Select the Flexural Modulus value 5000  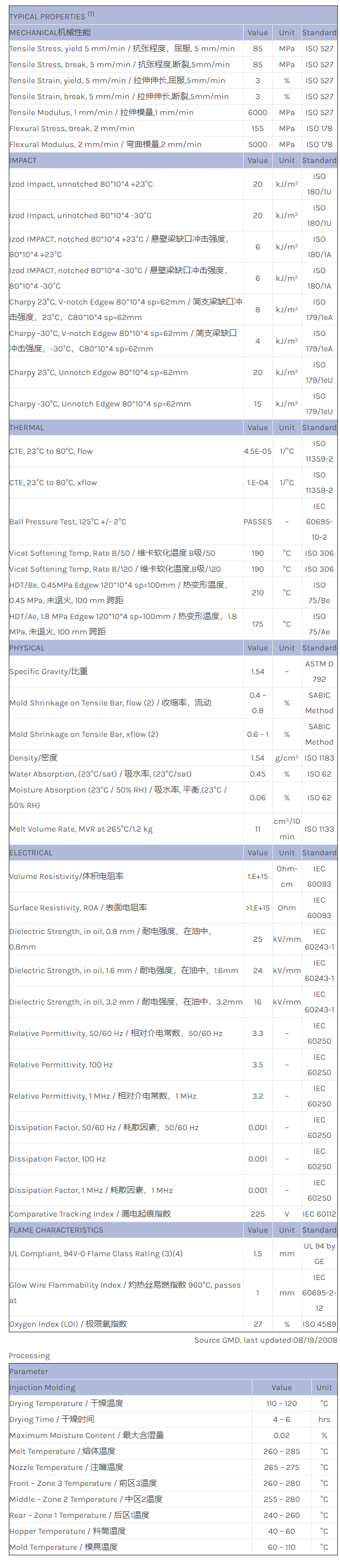coord(257,145)
